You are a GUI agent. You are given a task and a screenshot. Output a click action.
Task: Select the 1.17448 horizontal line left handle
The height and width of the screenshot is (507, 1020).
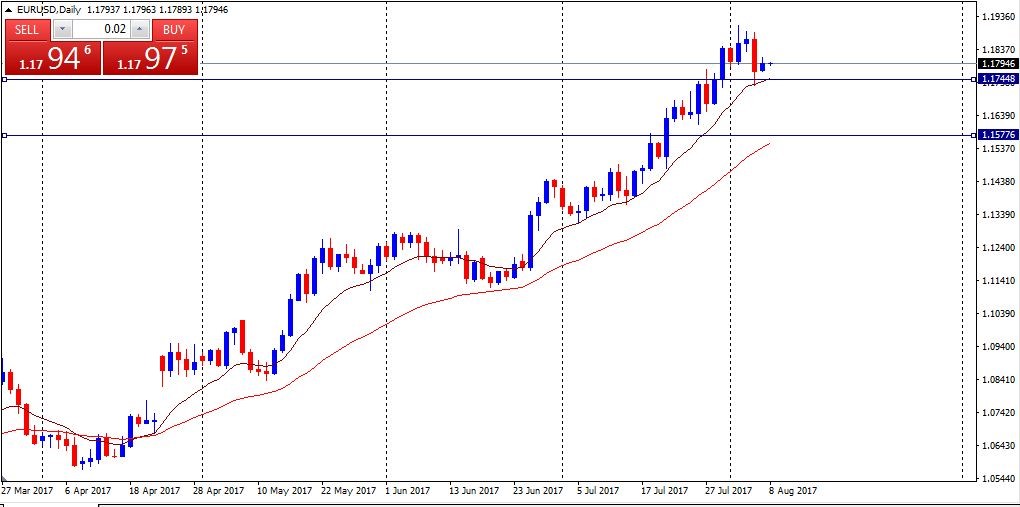coord(5,79)
